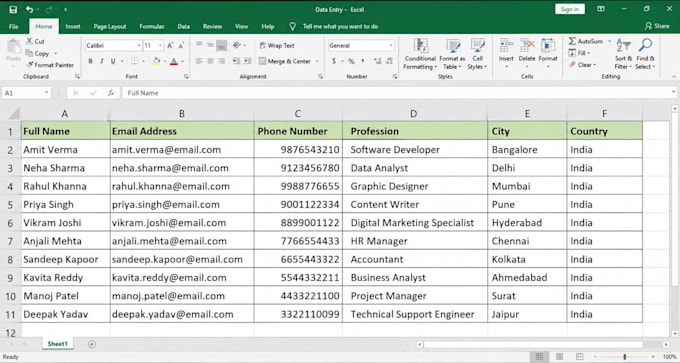Viewport: 680px width, 363px height.
Task: Add new sheet with plus icon
Action: (92, 344)
